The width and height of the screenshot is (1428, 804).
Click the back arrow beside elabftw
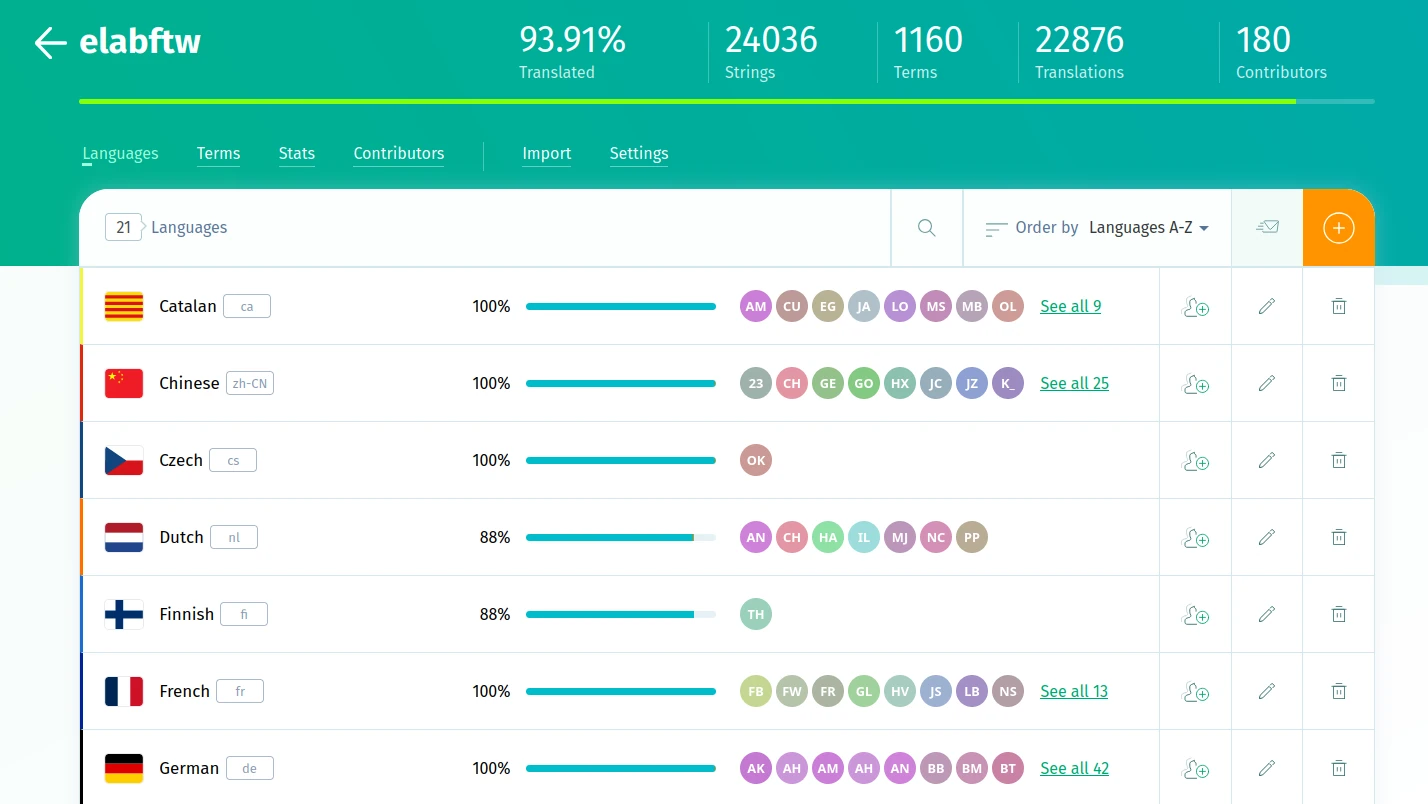pyautogui.click(x=49, y=43)
